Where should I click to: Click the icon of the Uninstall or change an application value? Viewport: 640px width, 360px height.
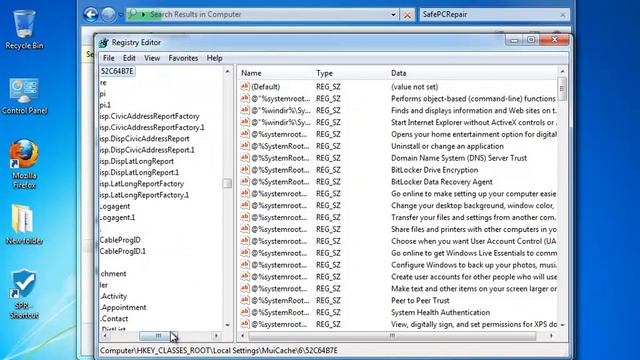point(244,145)
